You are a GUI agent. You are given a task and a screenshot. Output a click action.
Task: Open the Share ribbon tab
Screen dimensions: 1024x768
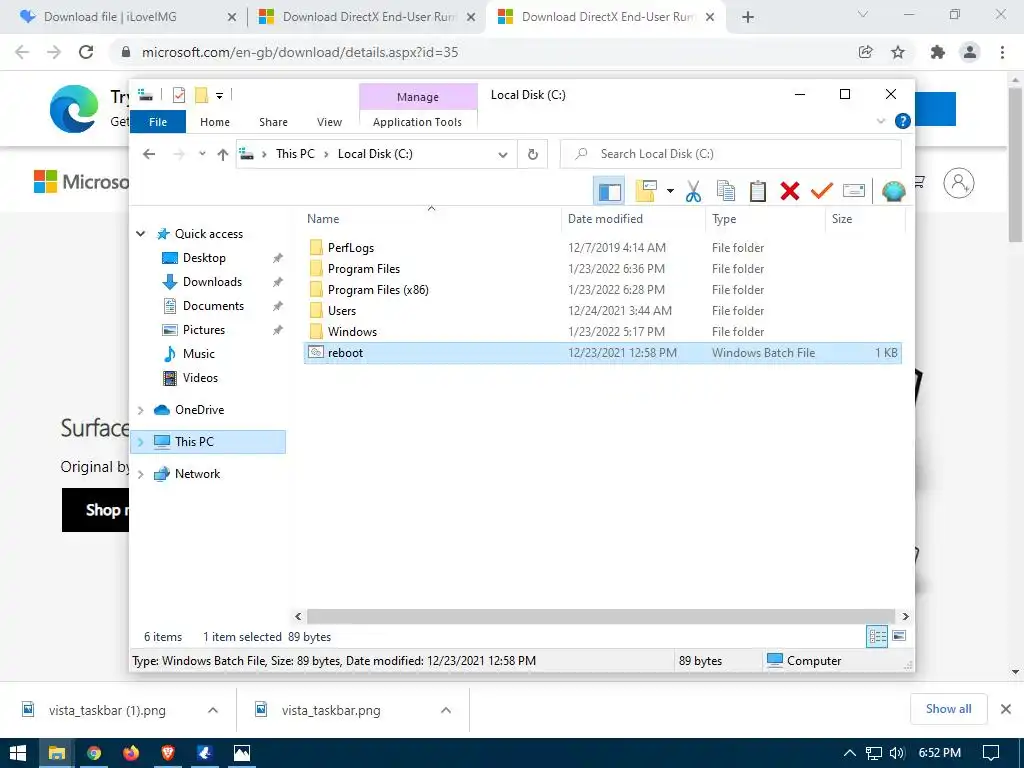pyautogui.click(x=273, y=122)
